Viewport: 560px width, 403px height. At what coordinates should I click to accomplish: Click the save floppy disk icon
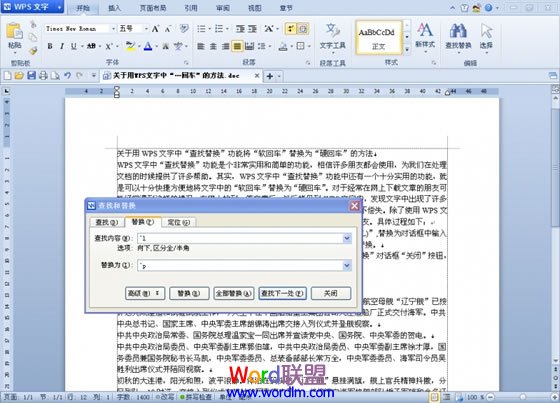click(x=31, y=75)
